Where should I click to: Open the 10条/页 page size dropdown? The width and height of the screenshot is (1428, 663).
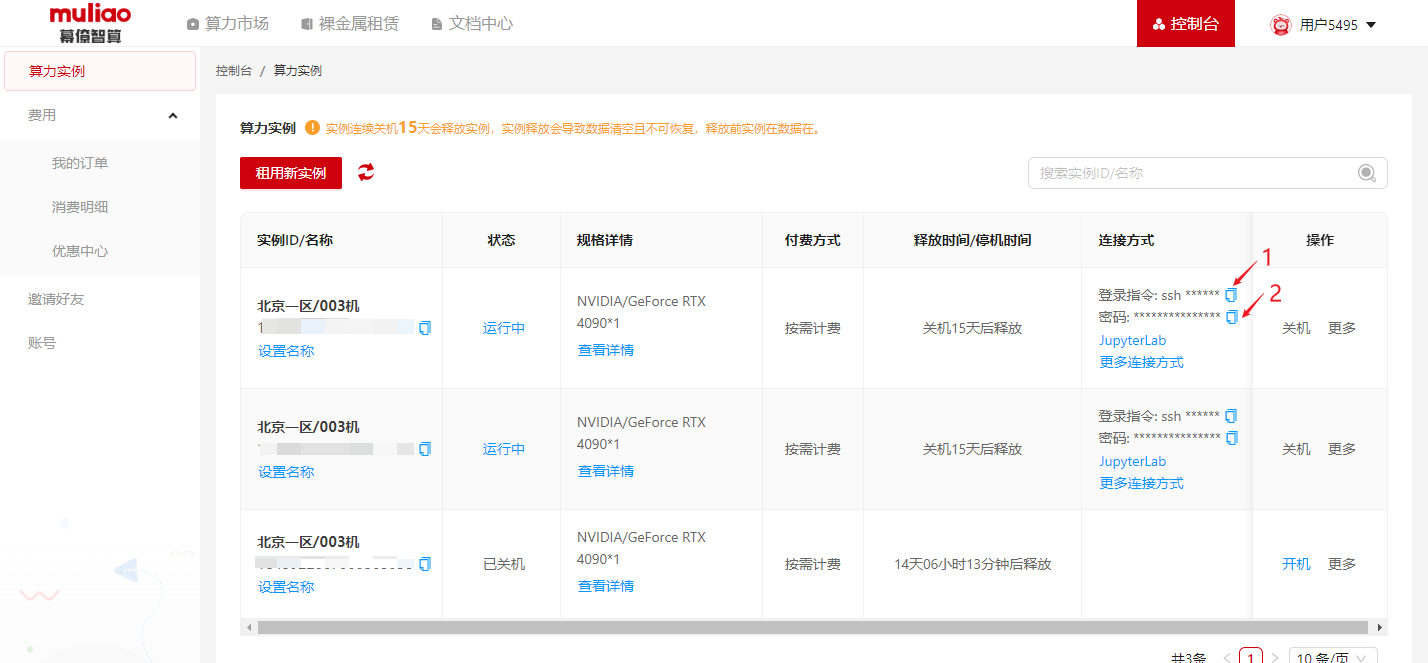click(1333, 656)
